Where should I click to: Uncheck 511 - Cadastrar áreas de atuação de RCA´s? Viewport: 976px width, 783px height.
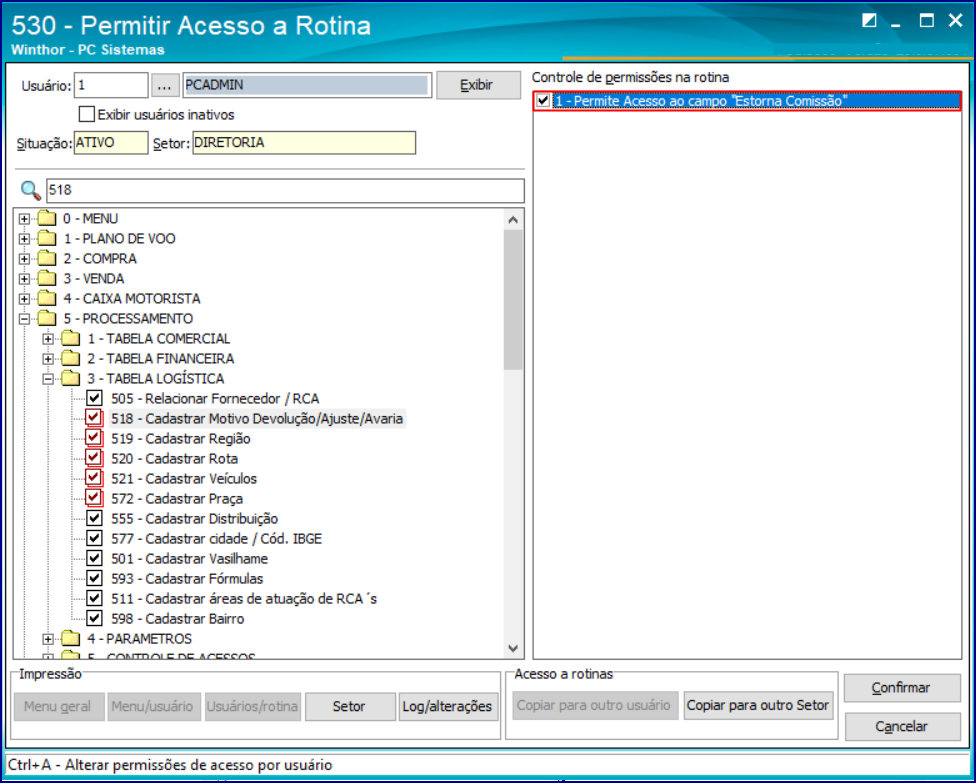click(94, 598)
